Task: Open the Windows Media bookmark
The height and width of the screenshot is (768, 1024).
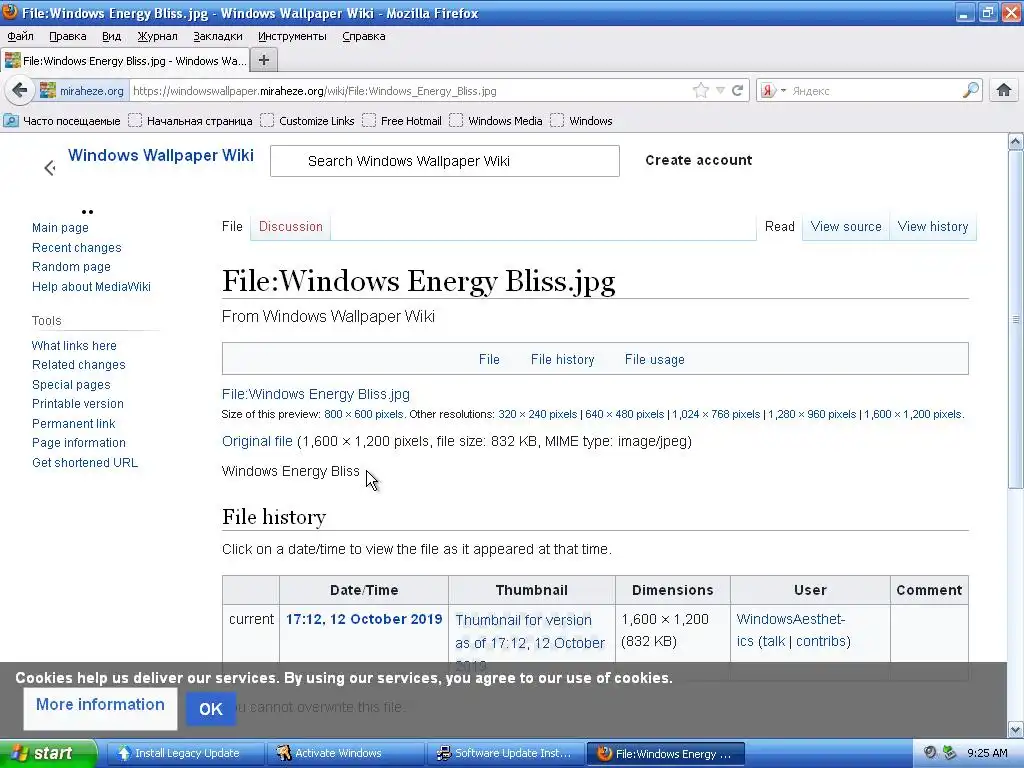Action: [x=496, y=121]
